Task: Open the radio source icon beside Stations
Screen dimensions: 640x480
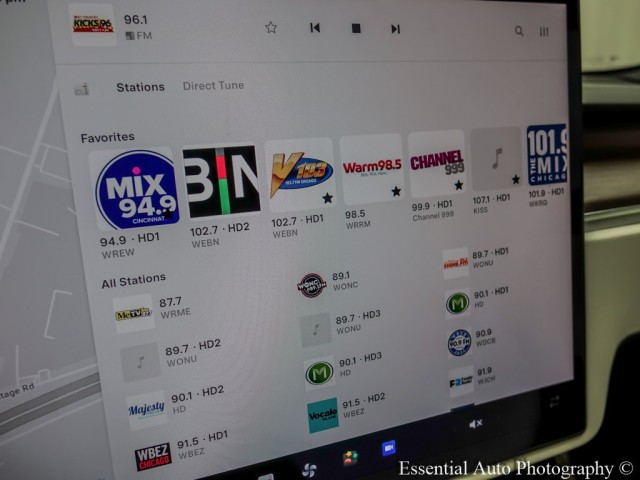Action: point(82,89)
